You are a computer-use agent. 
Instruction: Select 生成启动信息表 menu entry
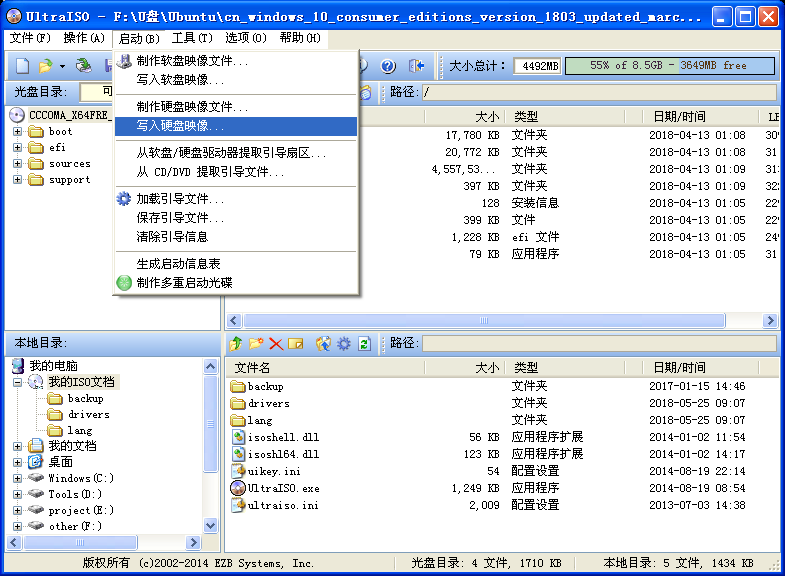pyautogui.click(x=236, y=264)
